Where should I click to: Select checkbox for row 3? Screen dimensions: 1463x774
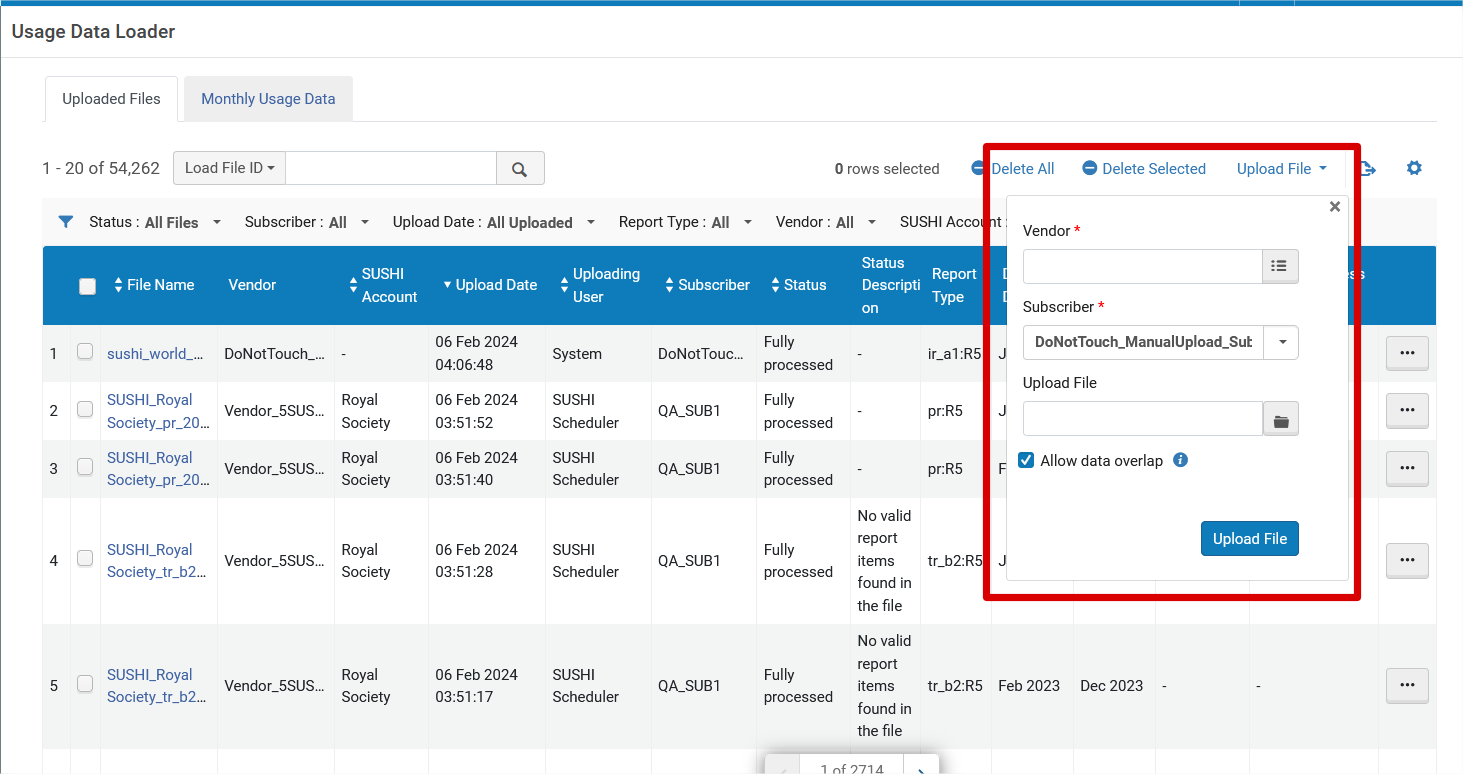85,466
